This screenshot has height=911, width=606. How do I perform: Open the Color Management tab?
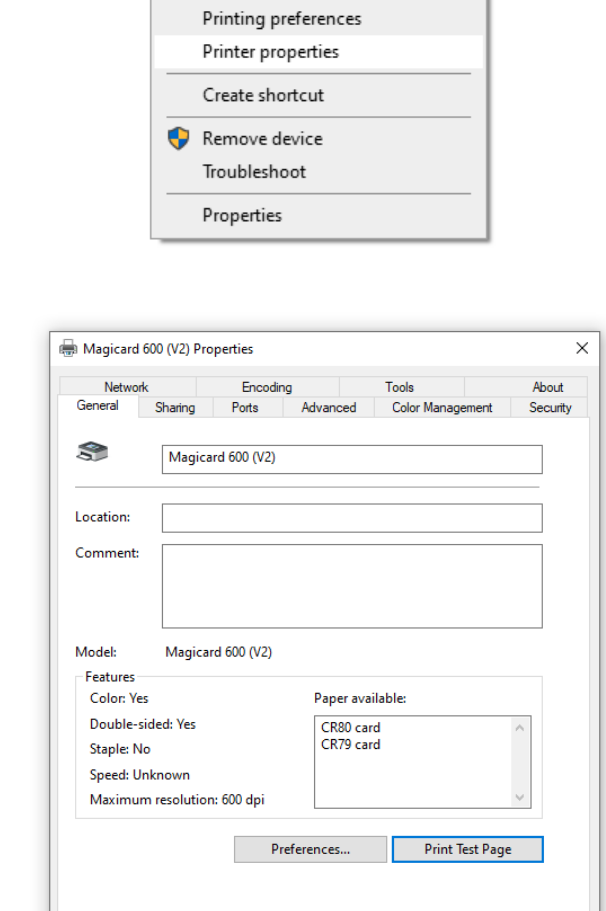[x=442, y=408]
